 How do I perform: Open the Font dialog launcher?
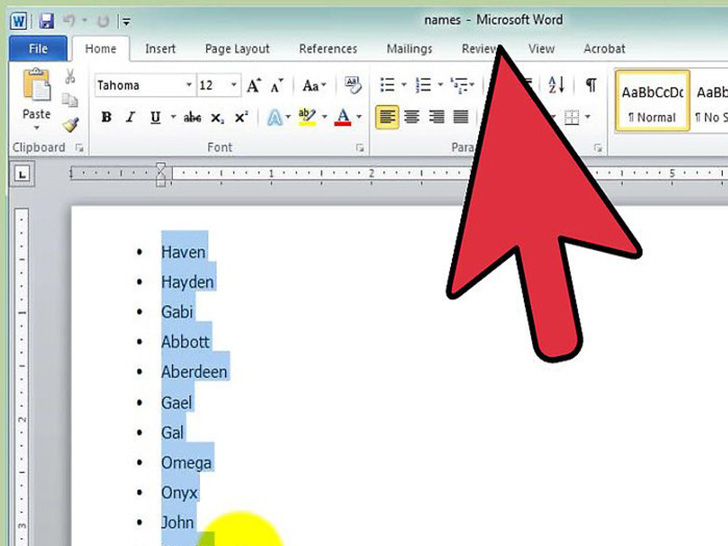click(x=360, y=148)
